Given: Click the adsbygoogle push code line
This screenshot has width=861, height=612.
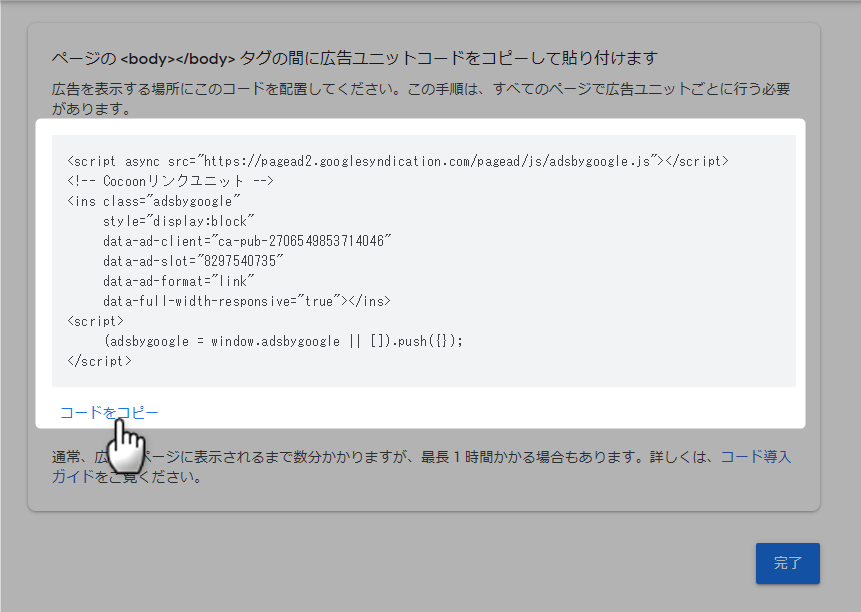Looking at the screenshot, I should 283,341.
